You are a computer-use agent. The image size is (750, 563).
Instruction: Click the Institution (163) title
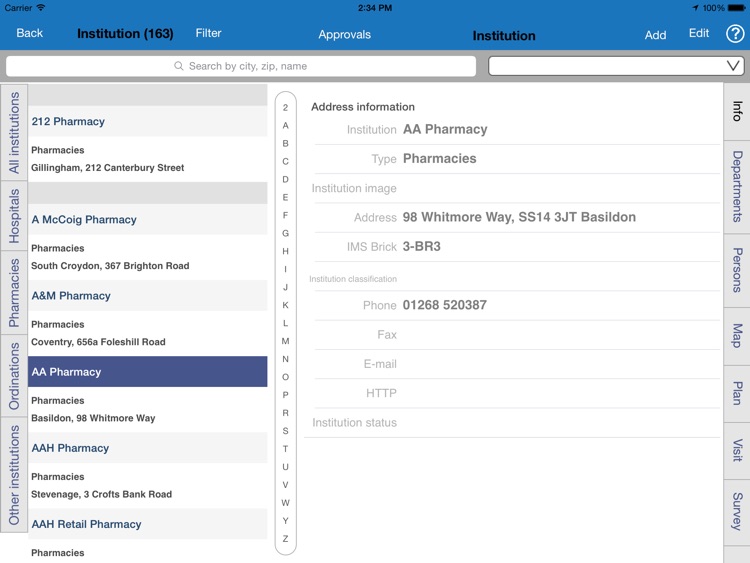pos(125,33)
